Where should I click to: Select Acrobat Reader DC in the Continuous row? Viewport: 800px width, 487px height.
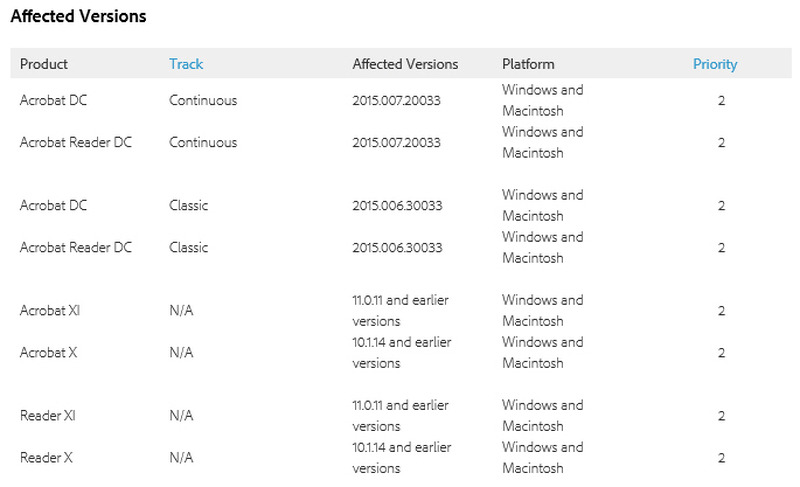coord(76,143)
